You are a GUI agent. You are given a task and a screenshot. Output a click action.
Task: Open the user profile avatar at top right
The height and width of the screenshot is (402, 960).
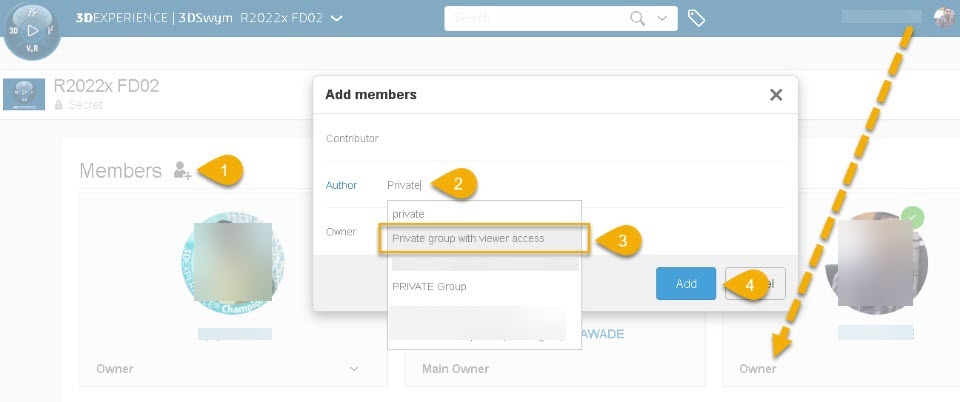943,17
